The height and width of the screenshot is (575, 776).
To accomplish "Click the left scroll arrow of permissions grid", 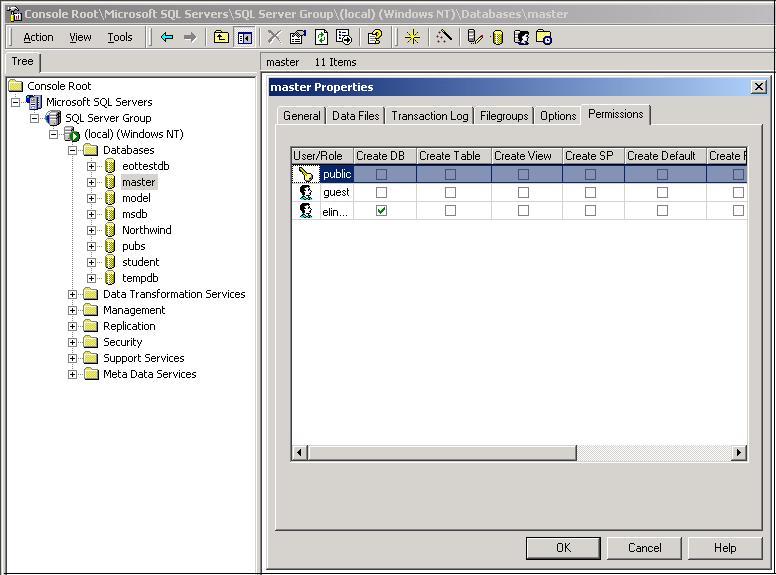I will (x=299, y=452).
